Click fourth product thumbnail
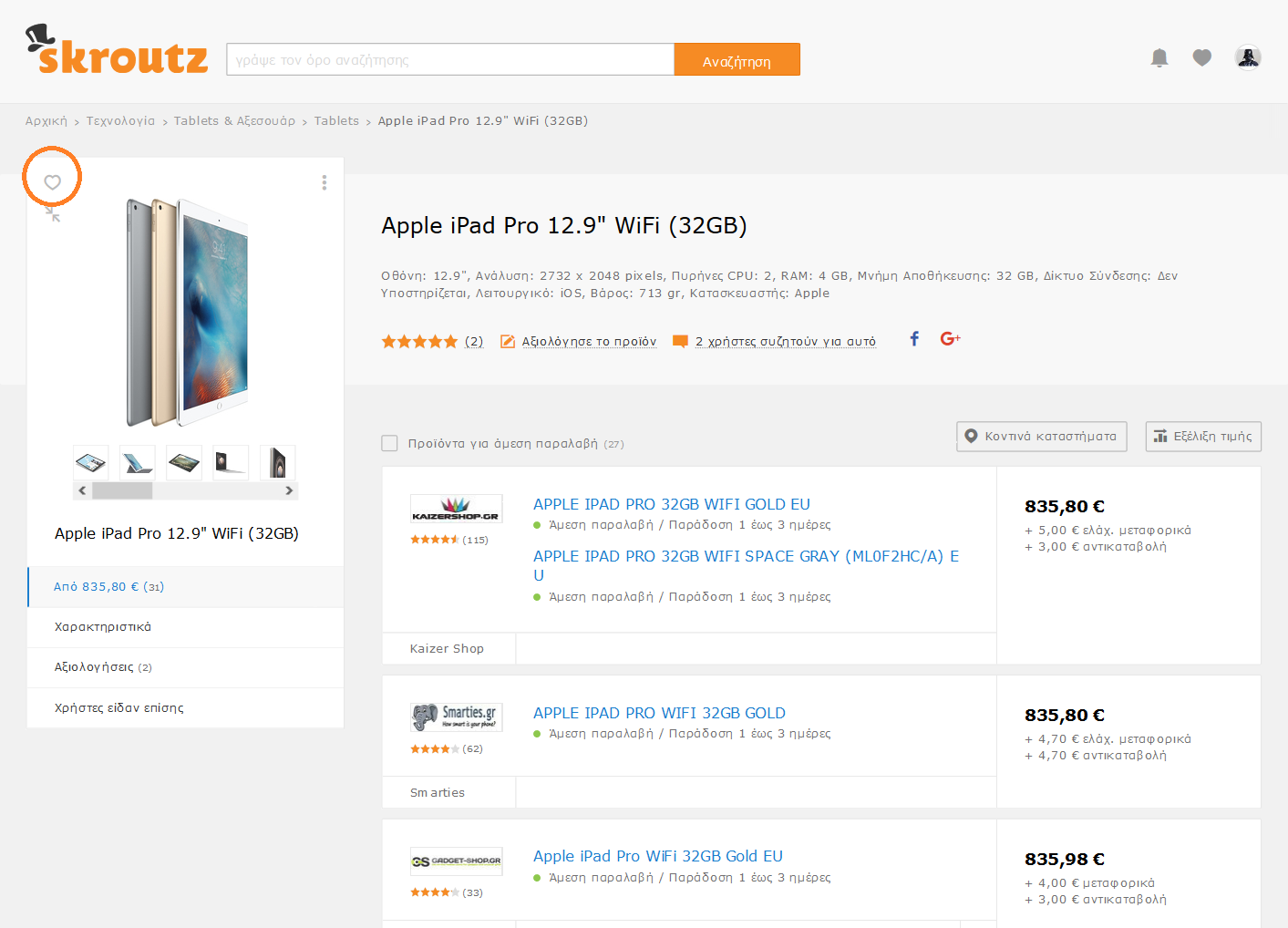The height and width of the screenshot is (928, 1288). [231, 462]
